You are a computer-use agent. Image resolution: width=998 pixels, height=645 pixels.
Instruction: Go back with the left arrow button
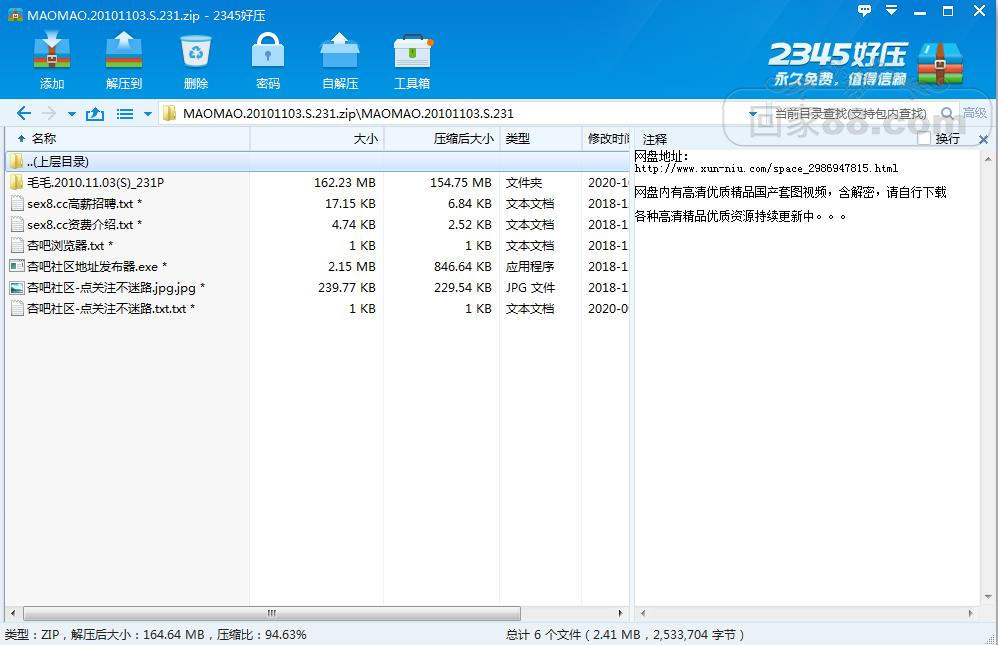pyautogui.click(x=24, y=113)
